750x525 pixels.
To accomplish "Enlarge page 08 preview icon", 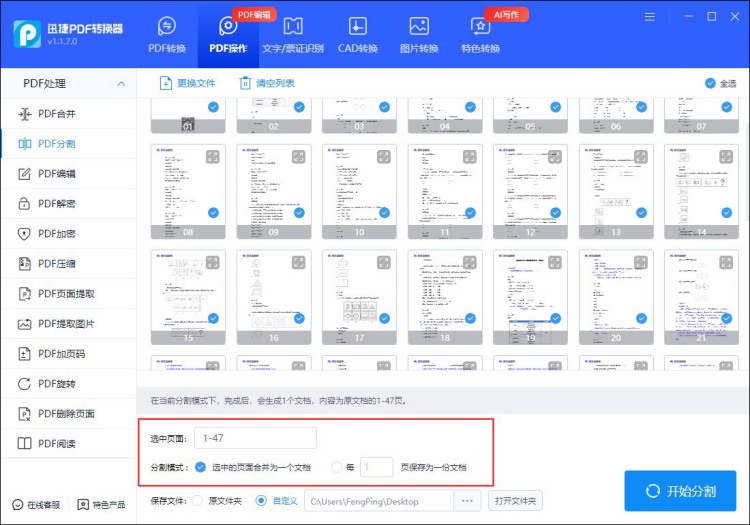I will coord(213,157).
